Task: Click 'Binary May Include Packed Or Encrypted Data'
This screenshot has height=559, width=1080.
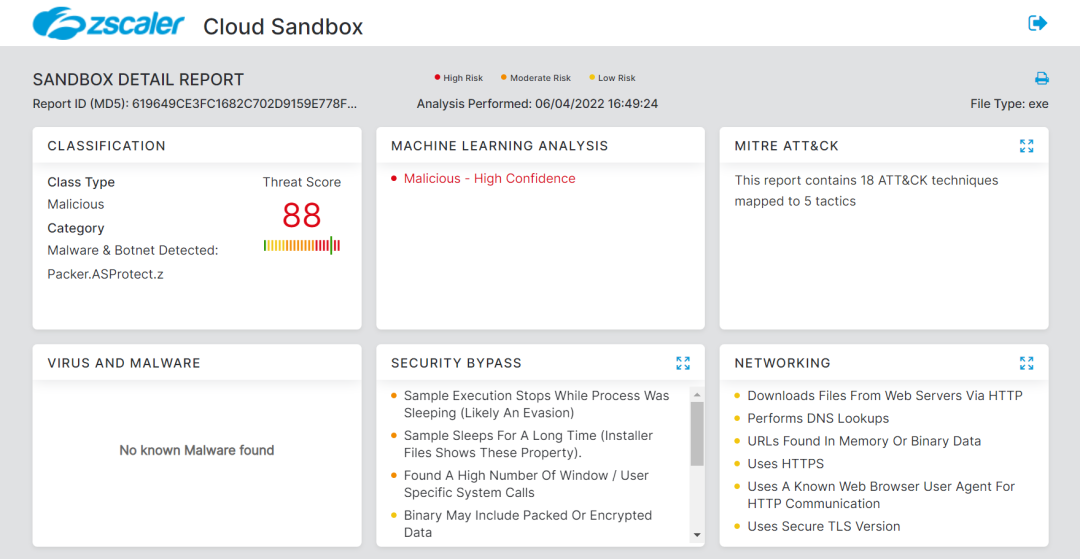Action: [x=527, y=524]
